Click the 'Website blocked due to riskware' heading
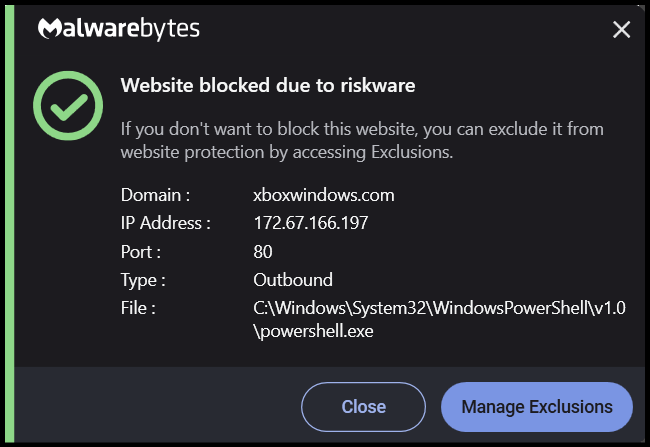This screenshot has height=447, width=650. click(267, 86)
